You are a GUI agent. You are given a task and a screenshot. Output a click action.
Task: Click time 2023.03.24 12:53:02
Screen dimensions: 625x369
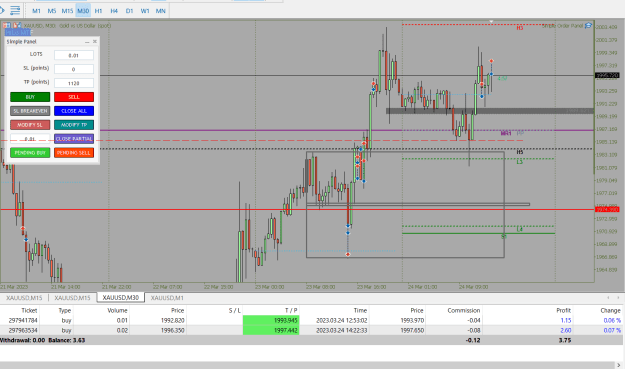342,320
